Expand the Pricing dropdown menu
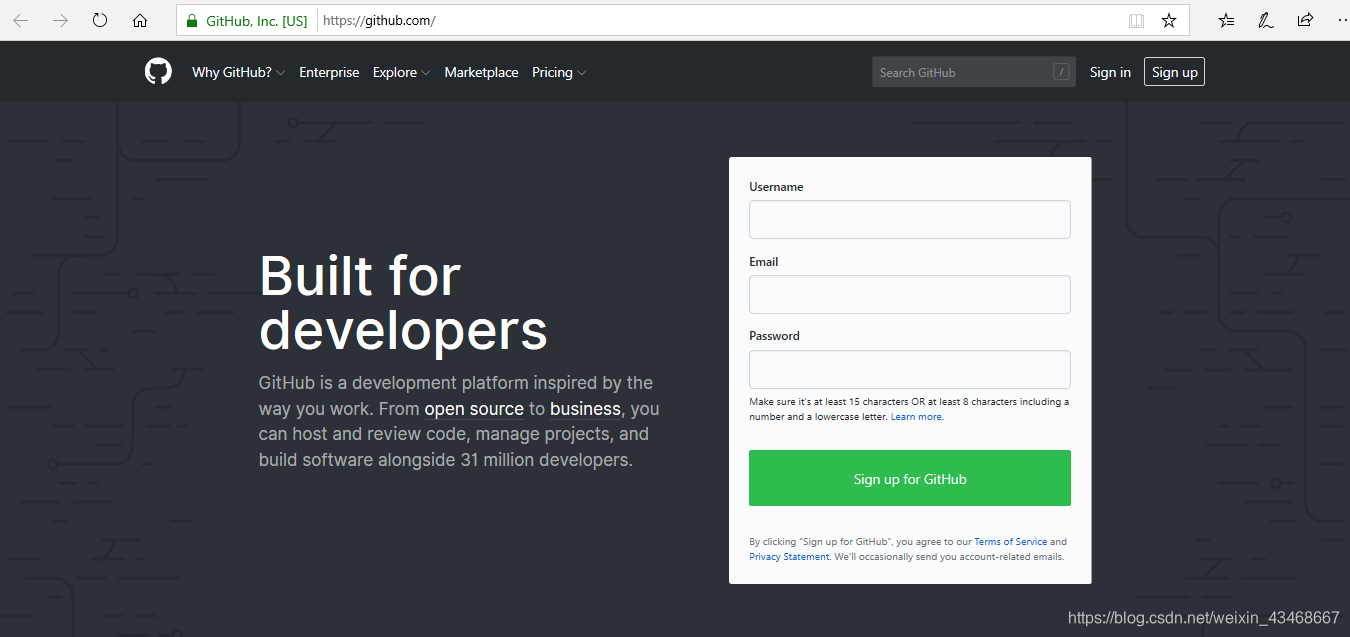Image resolution: width=1350 pixels, height=637 pixels. click(x=559, y=72)
